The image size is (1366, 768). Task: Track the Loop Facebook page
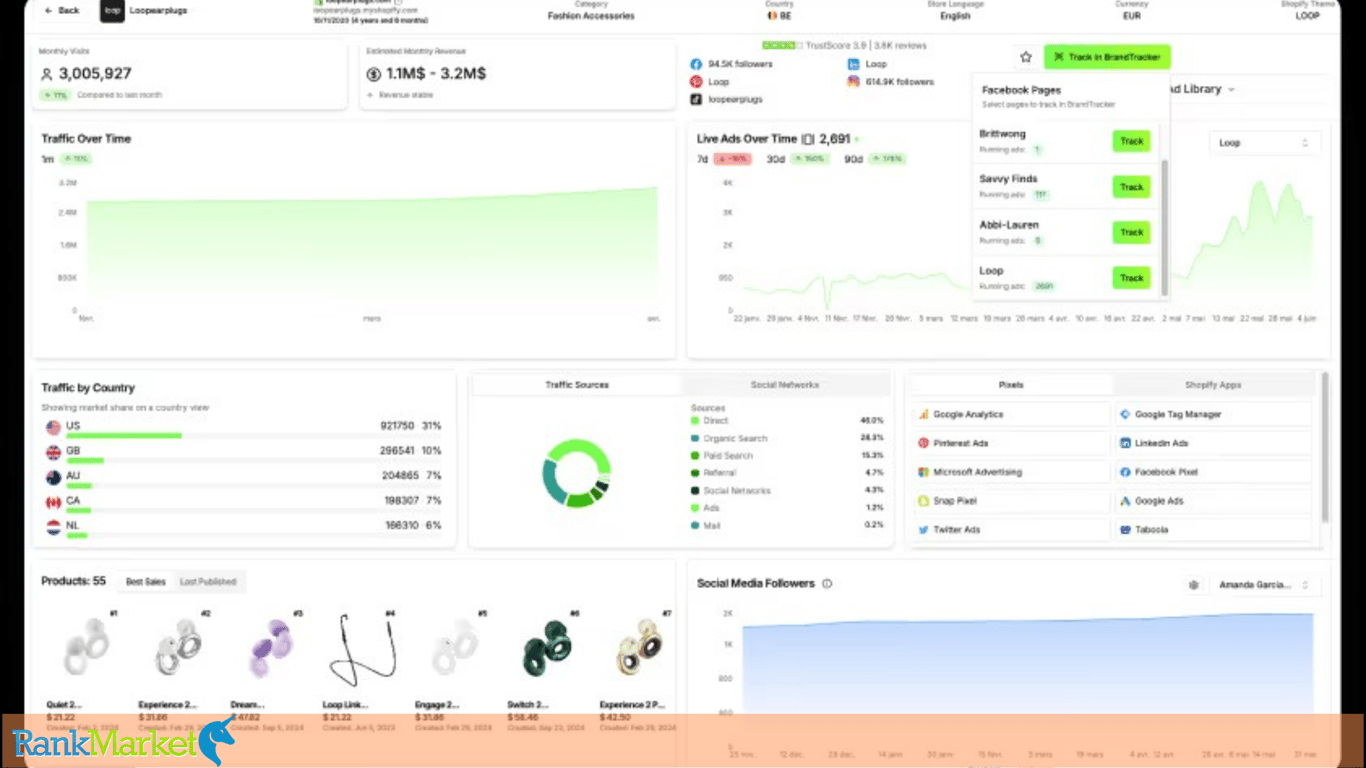1131,278
